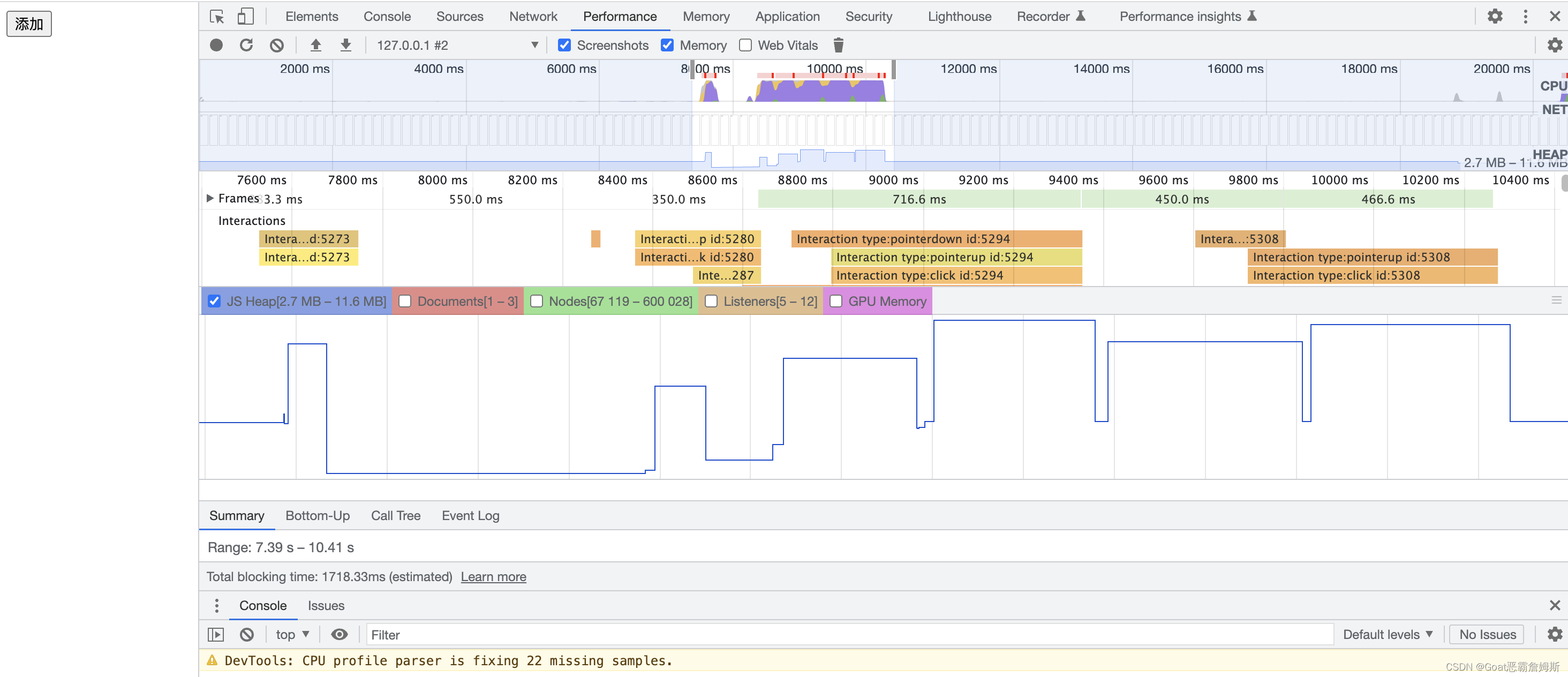Switch to the Elements tab
Image resolution: width=1568 pixels, height=677 pixels.
tap(312, 17)
